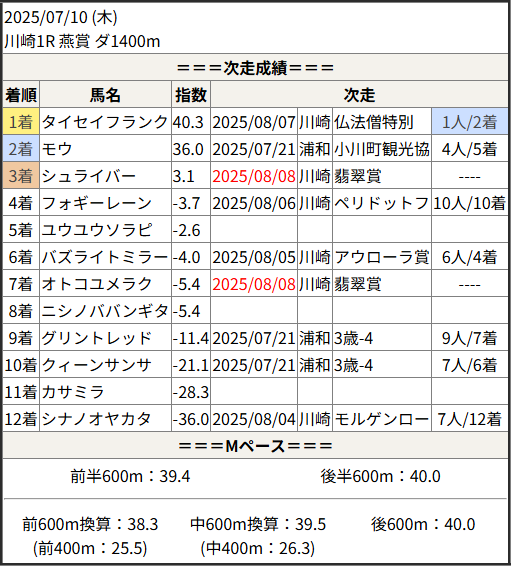
Task: Click the 次走 column header
Action: (x=359, y=95)
